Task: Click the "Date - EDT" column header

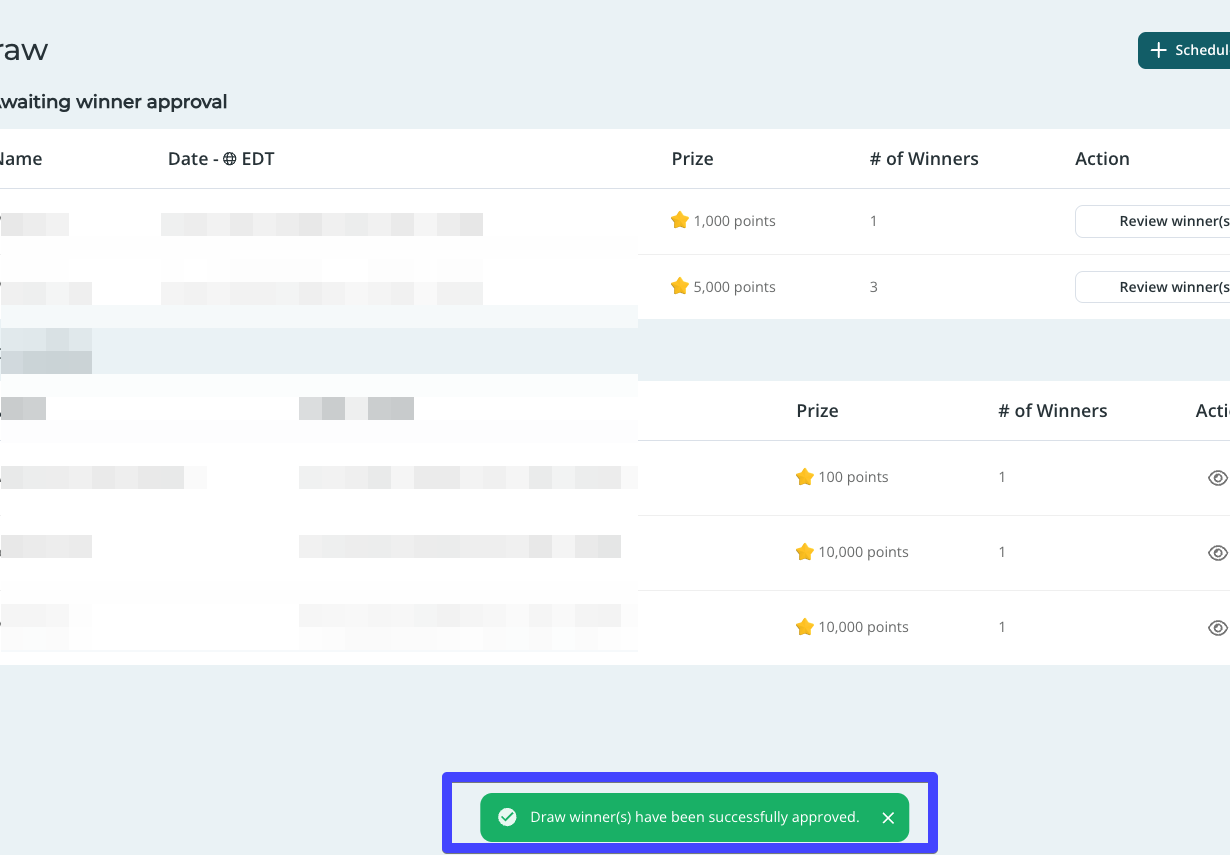Action: coord(221,159)
